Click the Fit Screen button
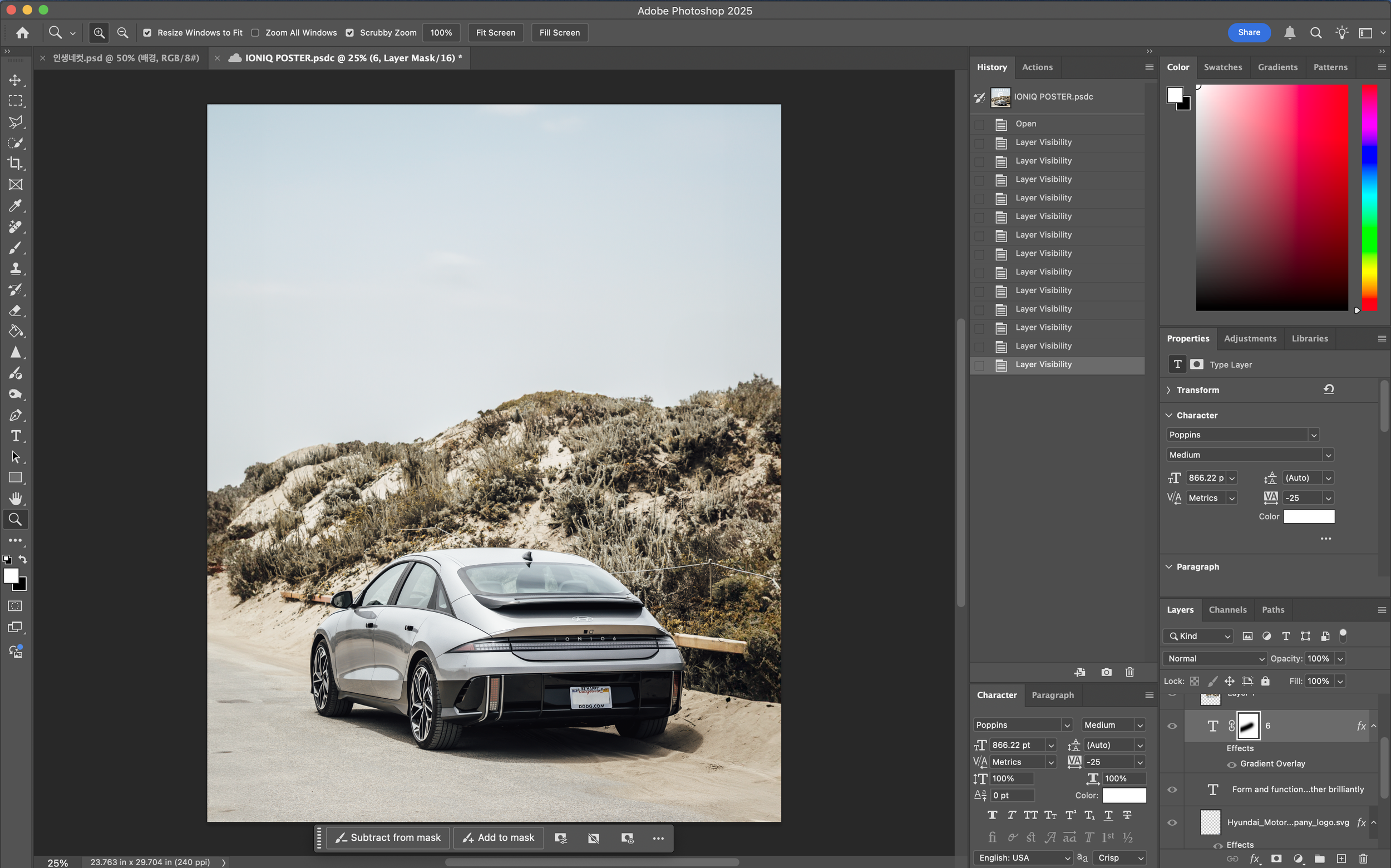1391x868 pixels. pyautogui.click(x=495, y=33)
